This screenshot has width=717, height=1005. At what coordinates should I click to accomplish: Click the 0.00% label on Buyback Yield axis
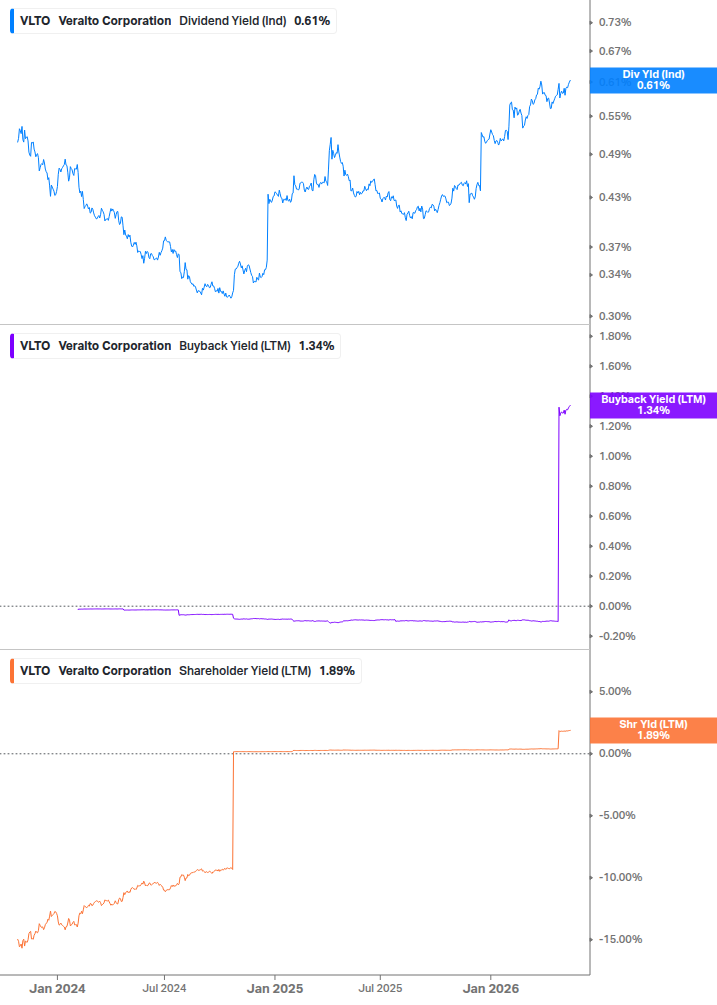click(x=615, y=606)
